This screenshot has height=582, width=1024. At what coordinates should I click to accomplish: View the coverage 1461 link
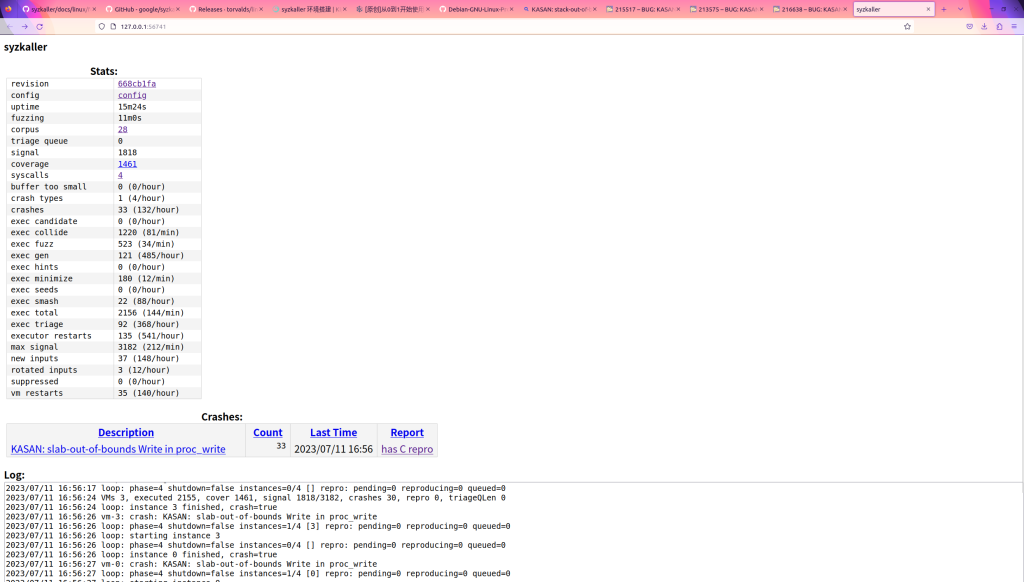[127, 163]
